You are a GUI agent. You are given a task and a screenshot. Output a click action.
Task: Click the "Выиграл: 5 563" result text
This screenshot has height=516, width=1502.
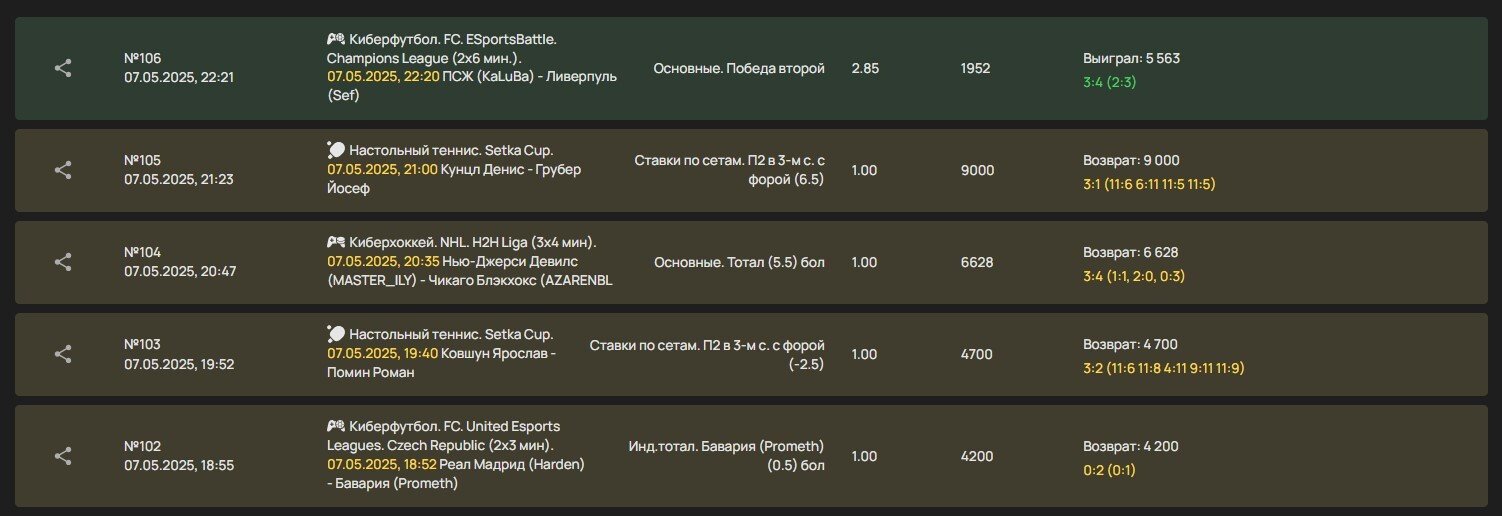tap(1131, 58)
